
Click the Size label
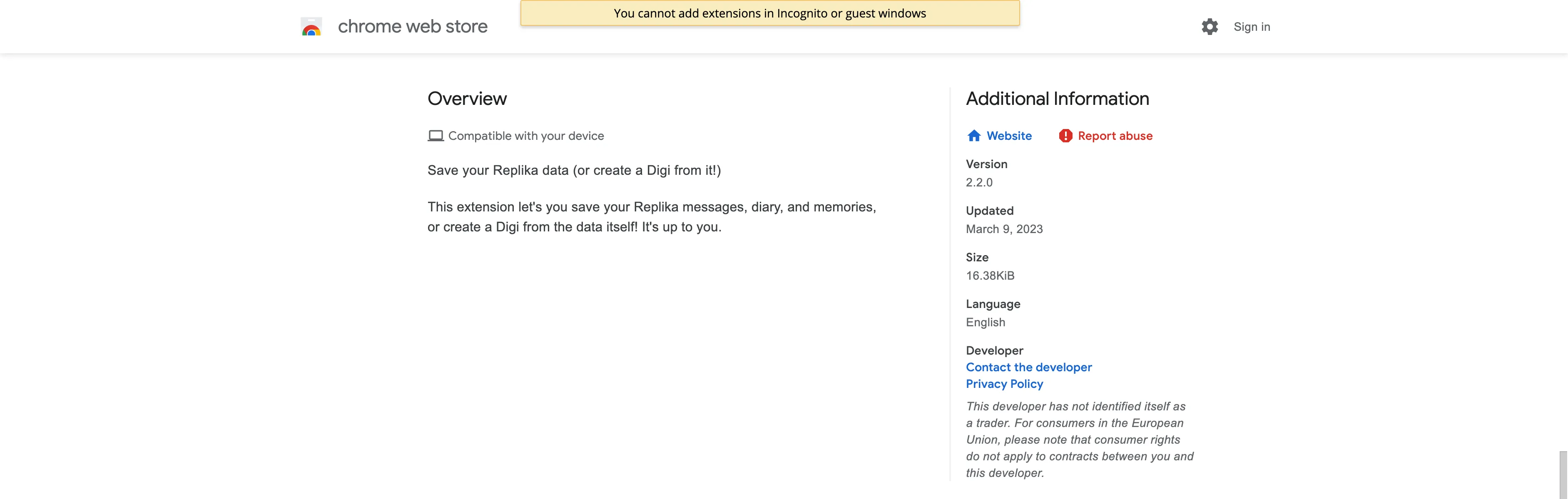[x=977, y=258]
